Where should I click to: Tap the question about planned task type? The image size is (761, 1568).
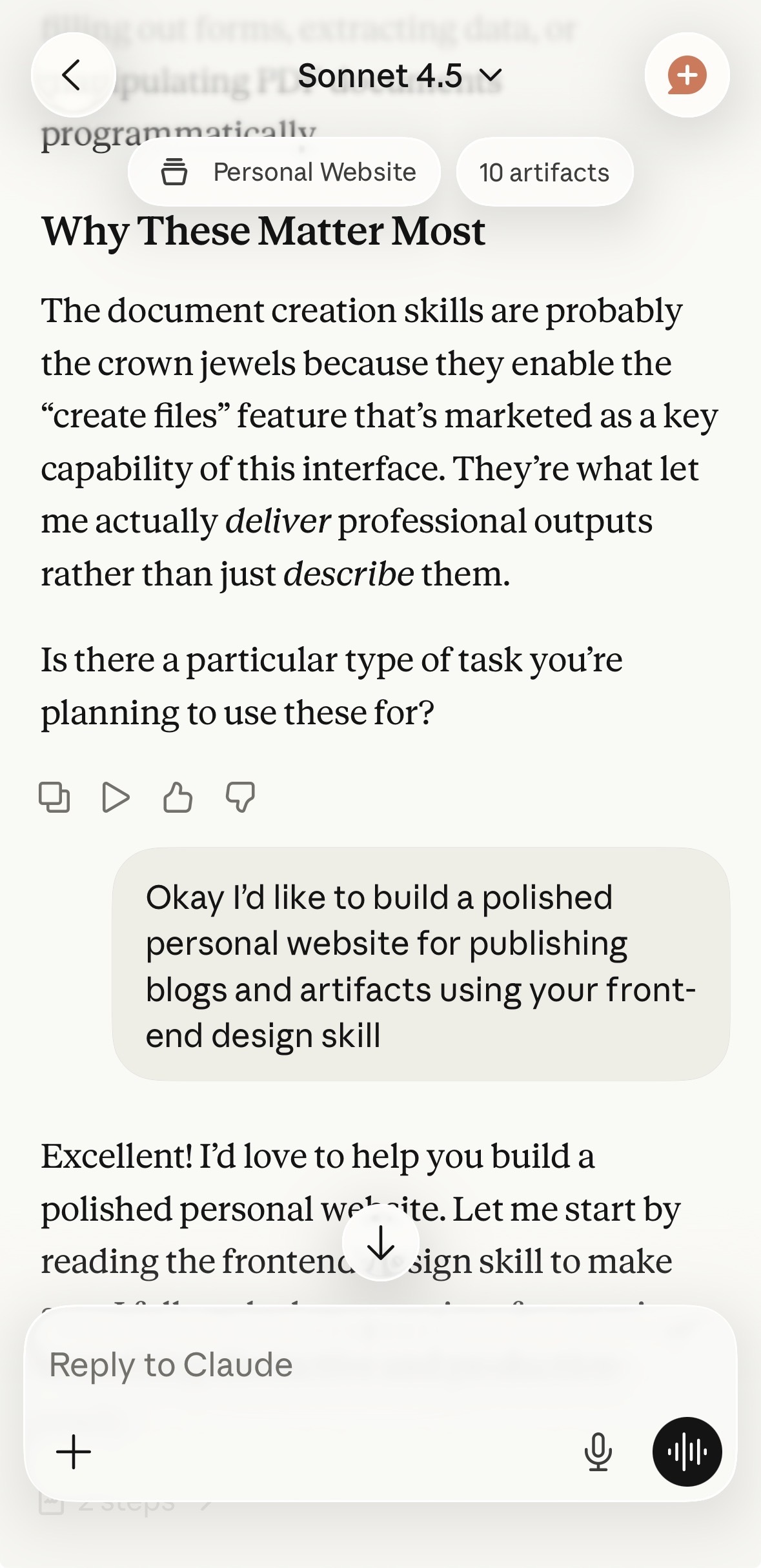click(332, 686)
